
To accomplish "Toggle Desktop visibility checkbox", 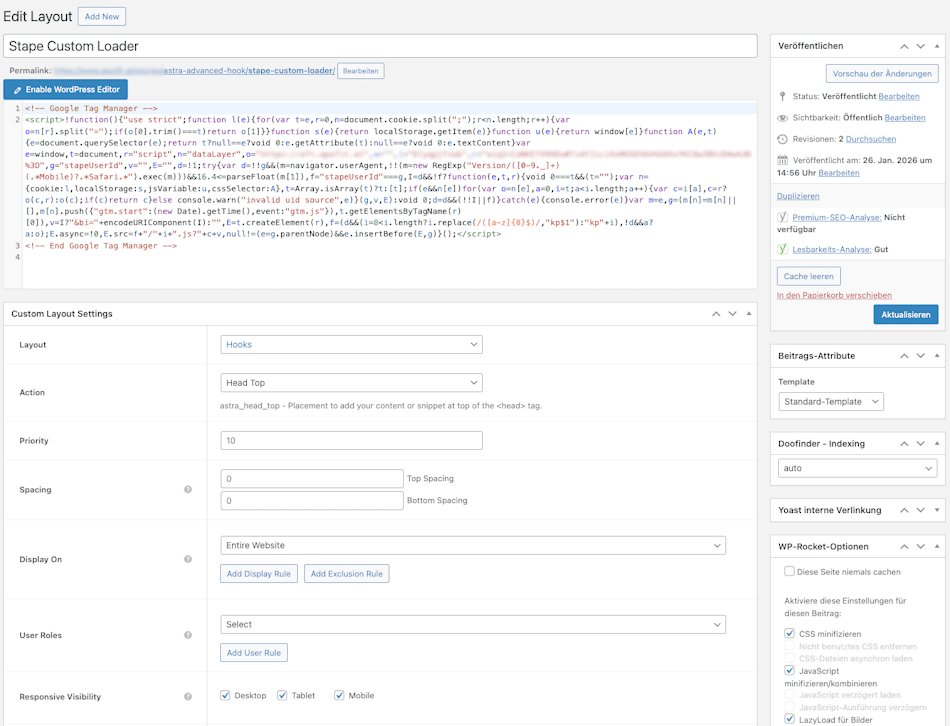I will coord(225,695).
